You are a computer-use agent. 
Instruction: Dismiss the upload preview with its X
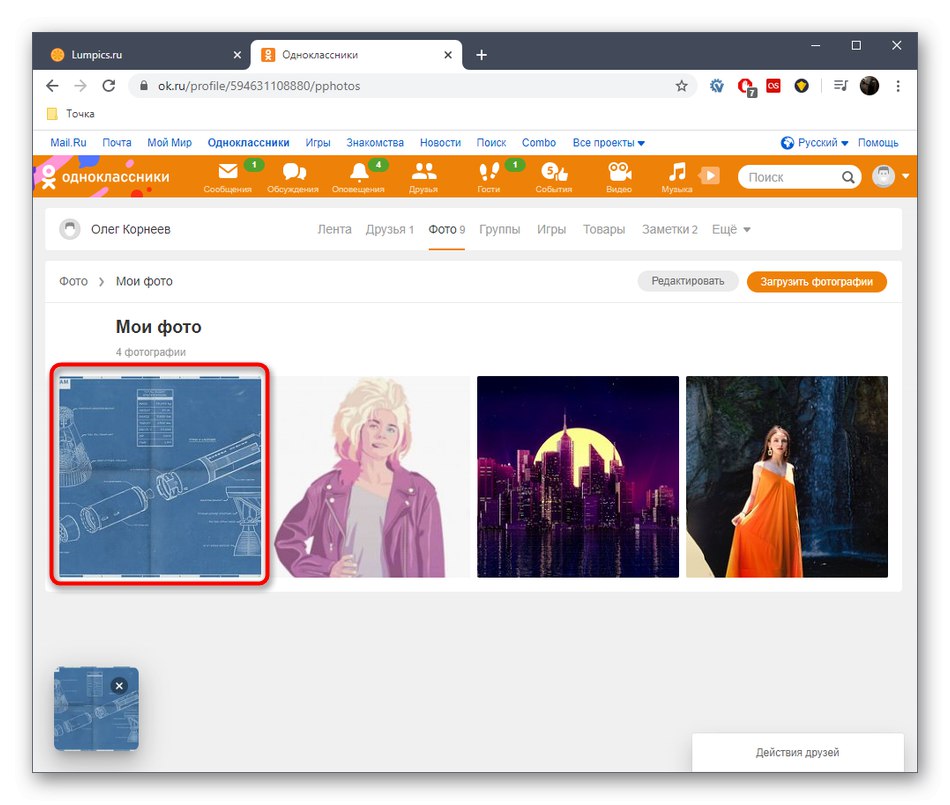click(x=119, y=686)
